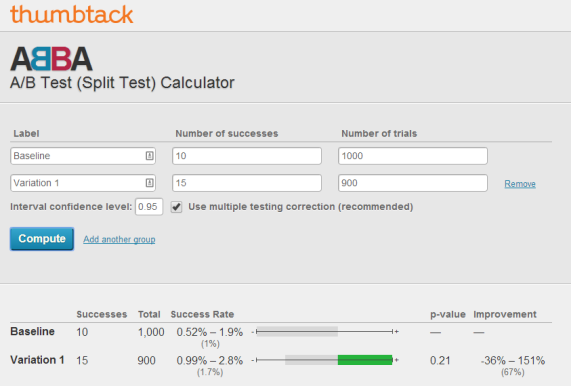Image resolution: width=571 pixels, height=386 pixels.
Task: Click Add another group link
Action: (x=119, y=239)
